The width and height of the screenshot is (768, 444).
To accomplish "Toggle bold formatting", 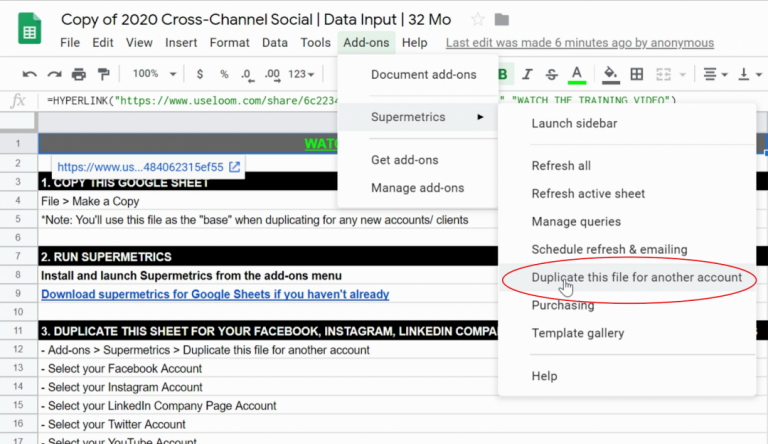I will pyautogui.click(x=503, y=75).
